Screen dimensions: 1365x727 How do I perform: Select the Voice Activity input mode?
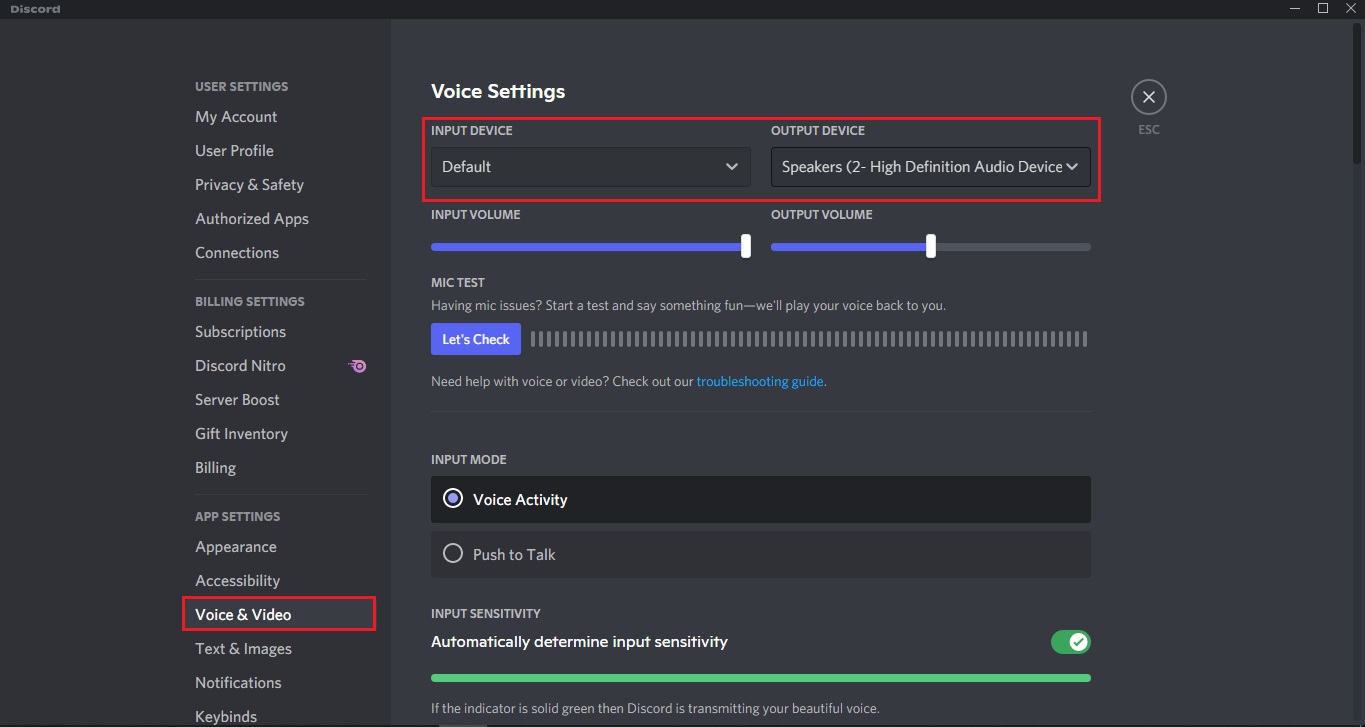tap(761, 499)
